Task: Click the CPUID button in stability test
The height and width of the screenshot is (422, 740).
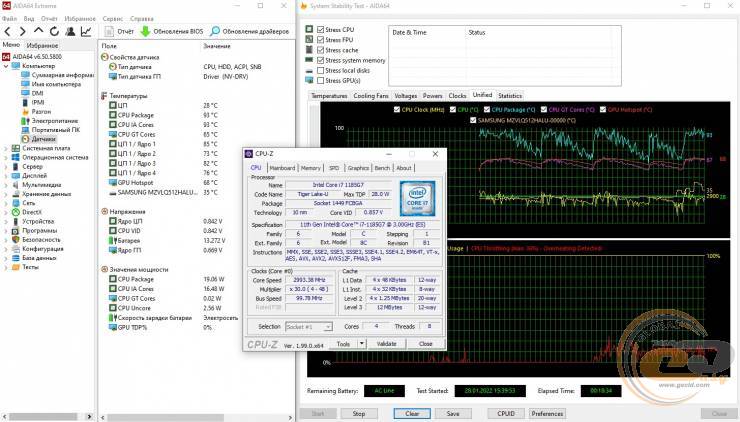Action: 506,414
